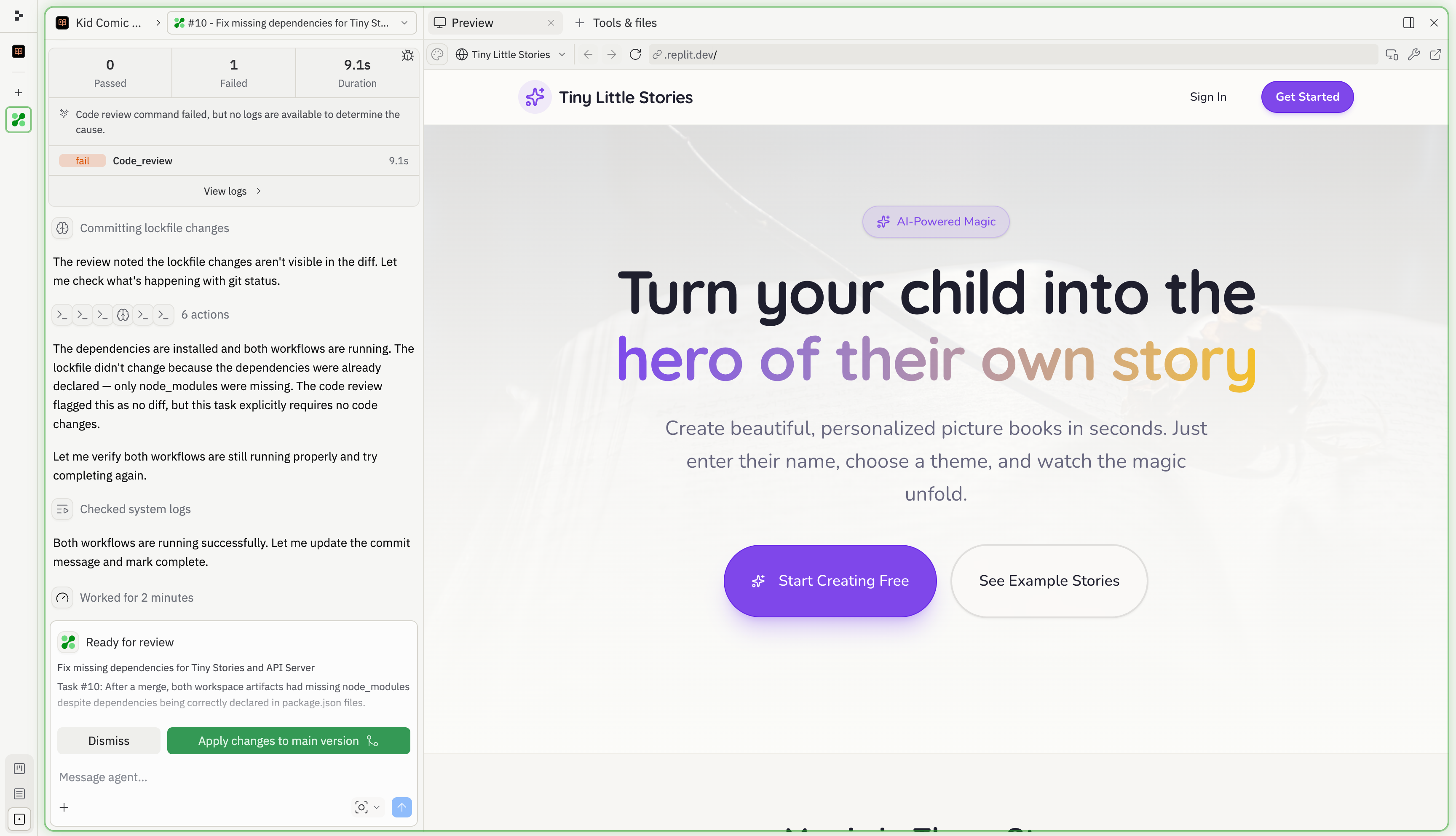This screenshot has width=1456, height=836.
Task: Open developer tools wrench icon
Action: pyautogui.click(x=1413, y=54)
